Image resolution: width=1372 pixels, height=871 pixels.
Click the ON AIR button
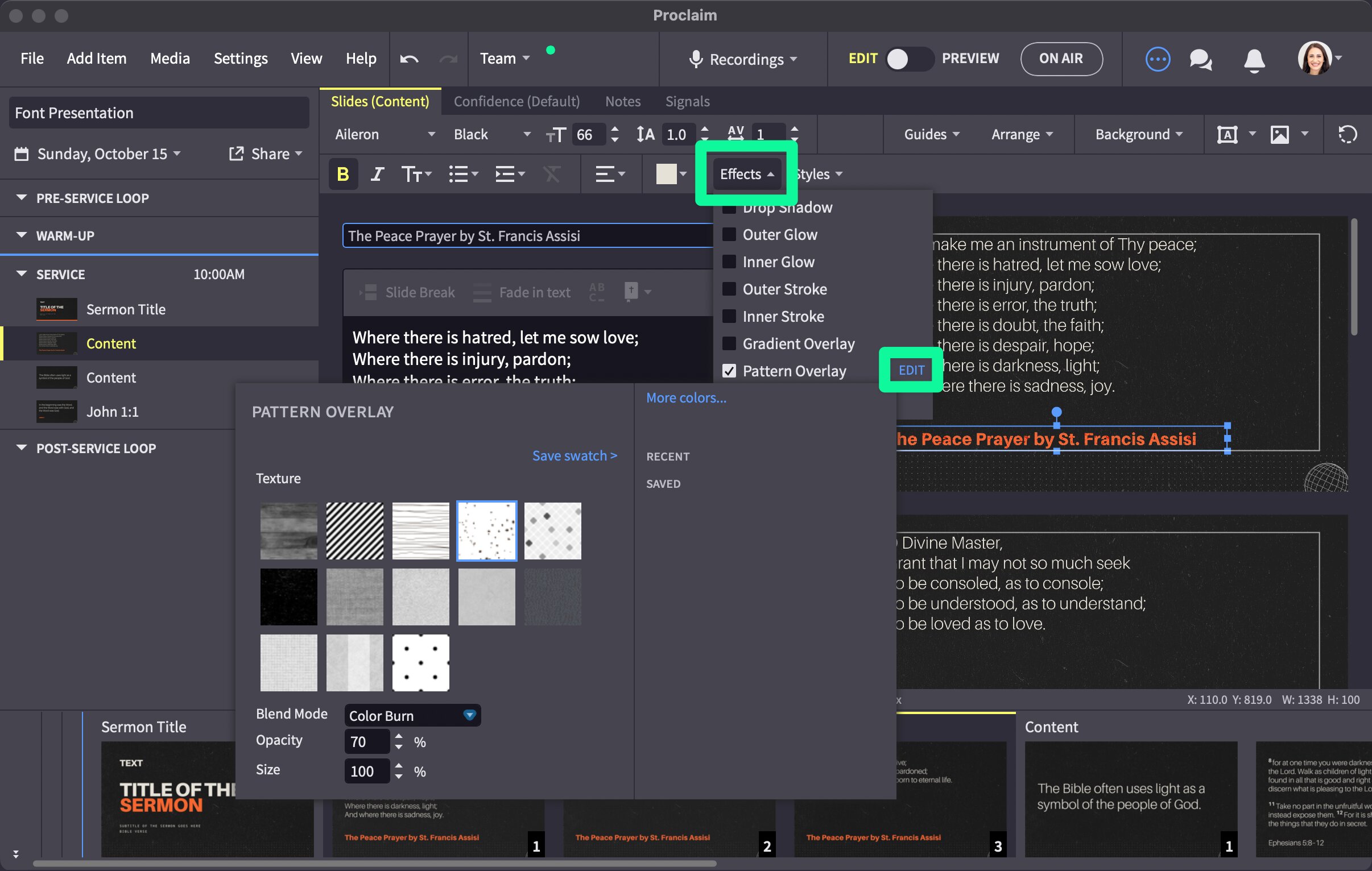coord(1061,59)
